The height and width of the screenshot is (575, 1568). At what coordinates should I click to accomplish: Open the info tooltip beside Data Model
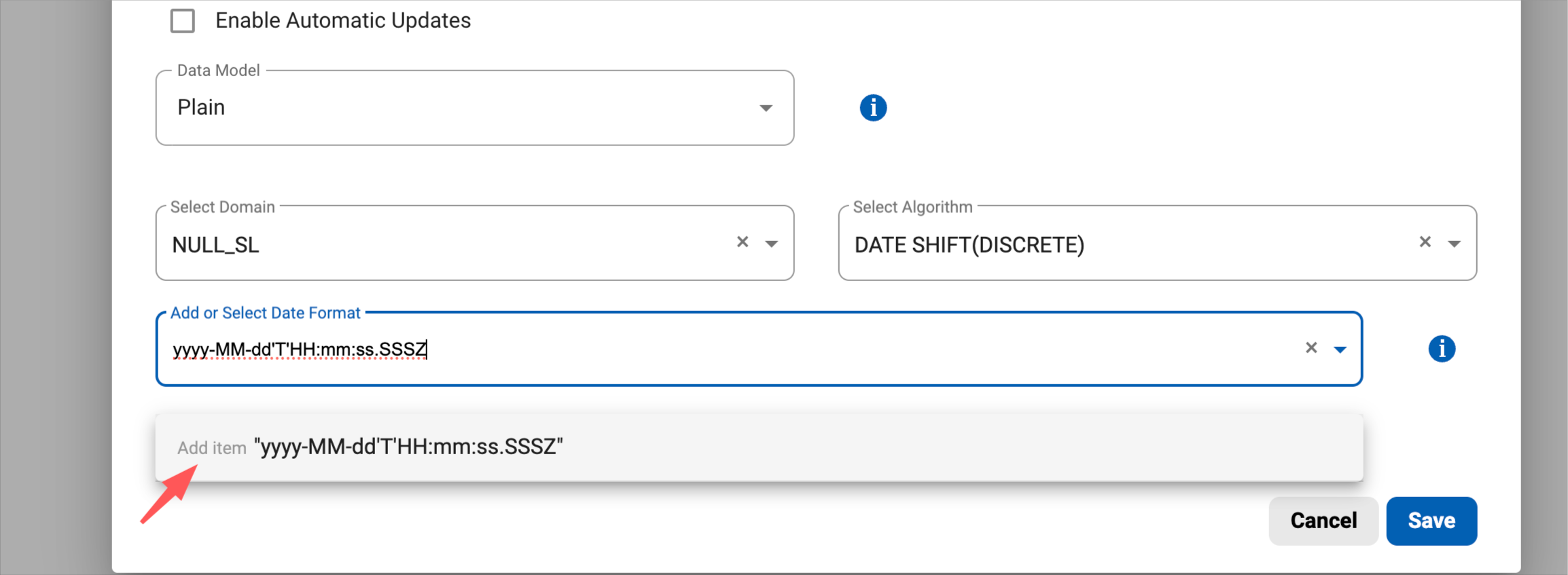pyautogui.click(x=873, y=107)
